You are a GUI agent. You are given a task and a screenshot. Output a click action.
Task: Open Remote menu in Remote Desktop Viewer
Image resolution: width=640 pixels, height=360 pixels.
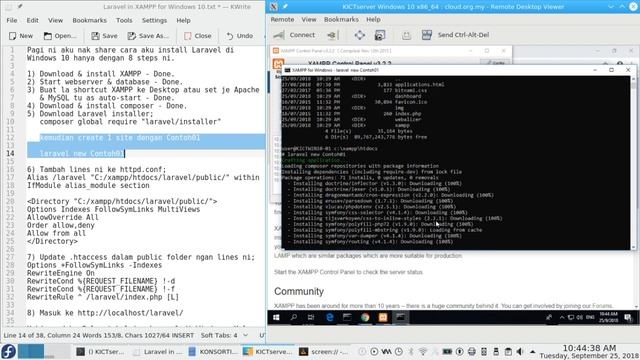tap(282, 19)
